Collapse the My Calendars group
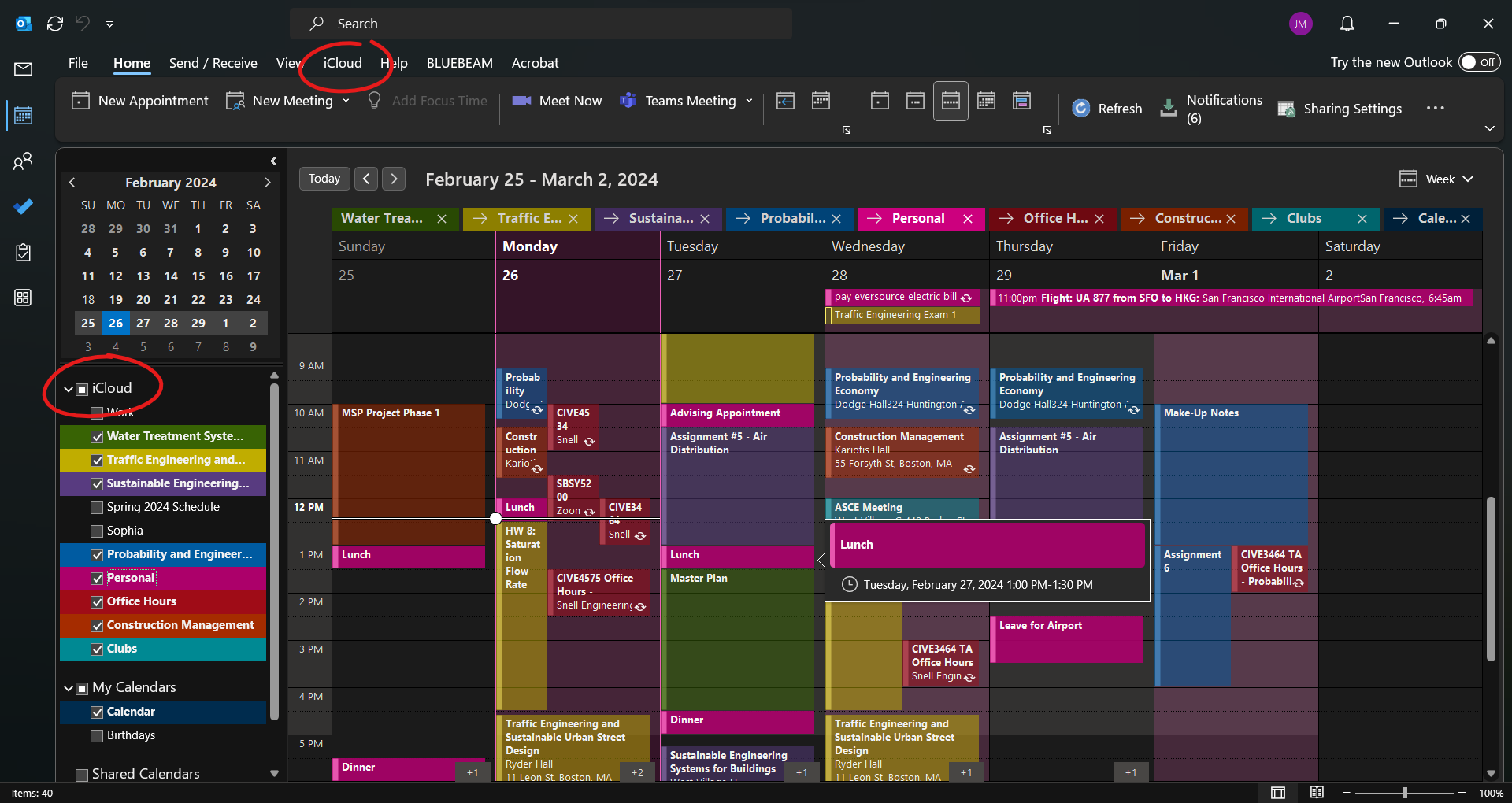Image resolution: width=1512 pixels, height=803 pixels. click(x=69, y=688)
